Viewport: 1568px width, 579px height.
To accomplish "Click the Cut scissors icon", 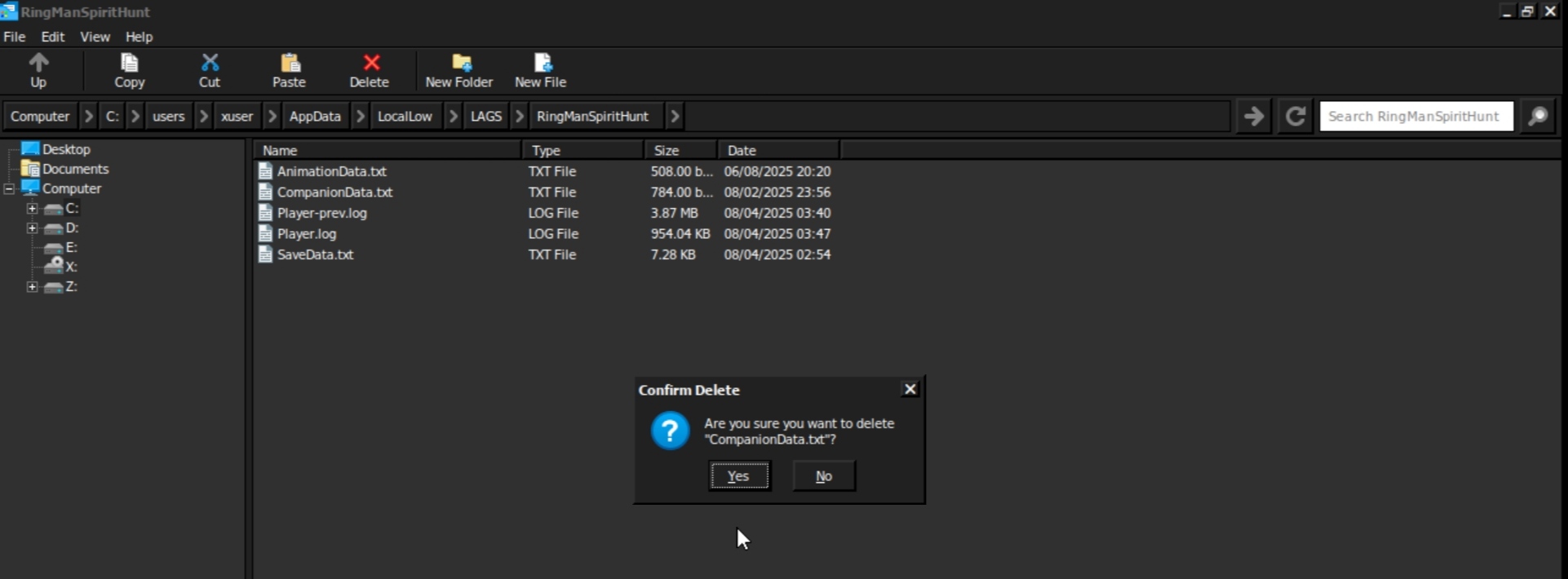I will [x=210, y=64].
